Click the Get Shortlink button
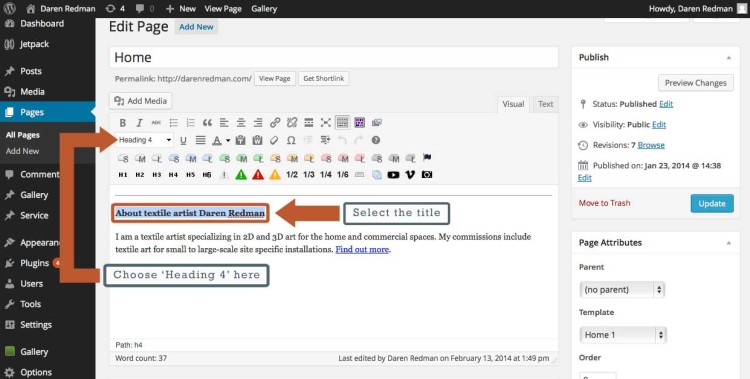 tap(323, 78)
